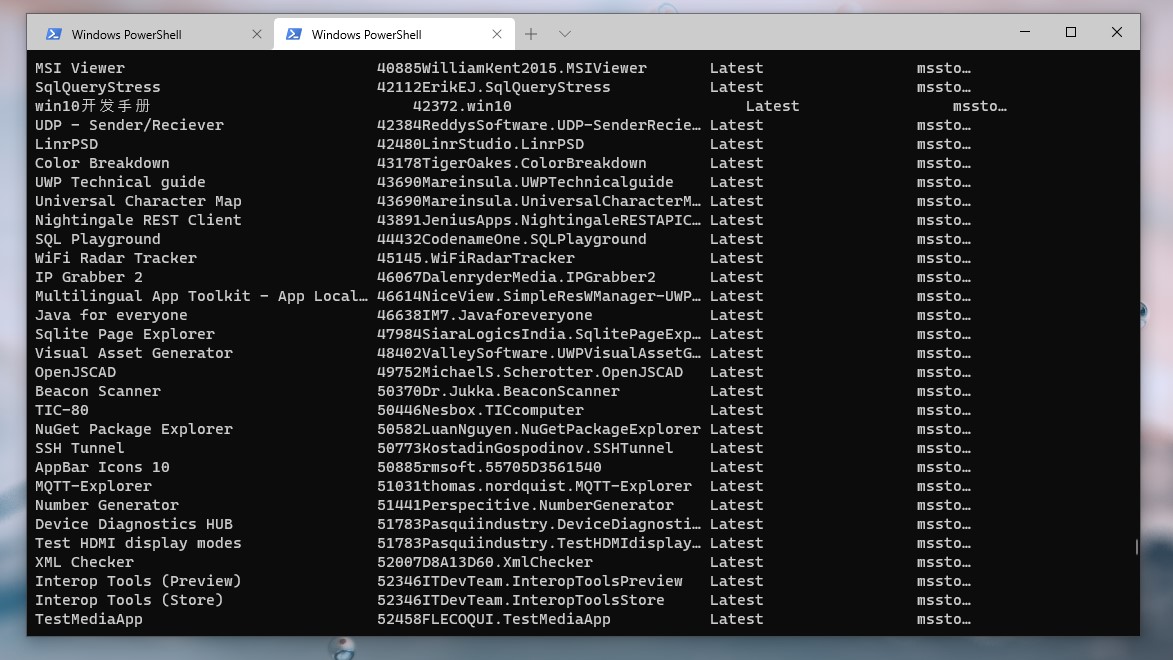Image resolution: width=1173 pixels, height=660 pixels.
Task: Click 'Device Diagnostics HUB' name text
Action: [133, 525]
